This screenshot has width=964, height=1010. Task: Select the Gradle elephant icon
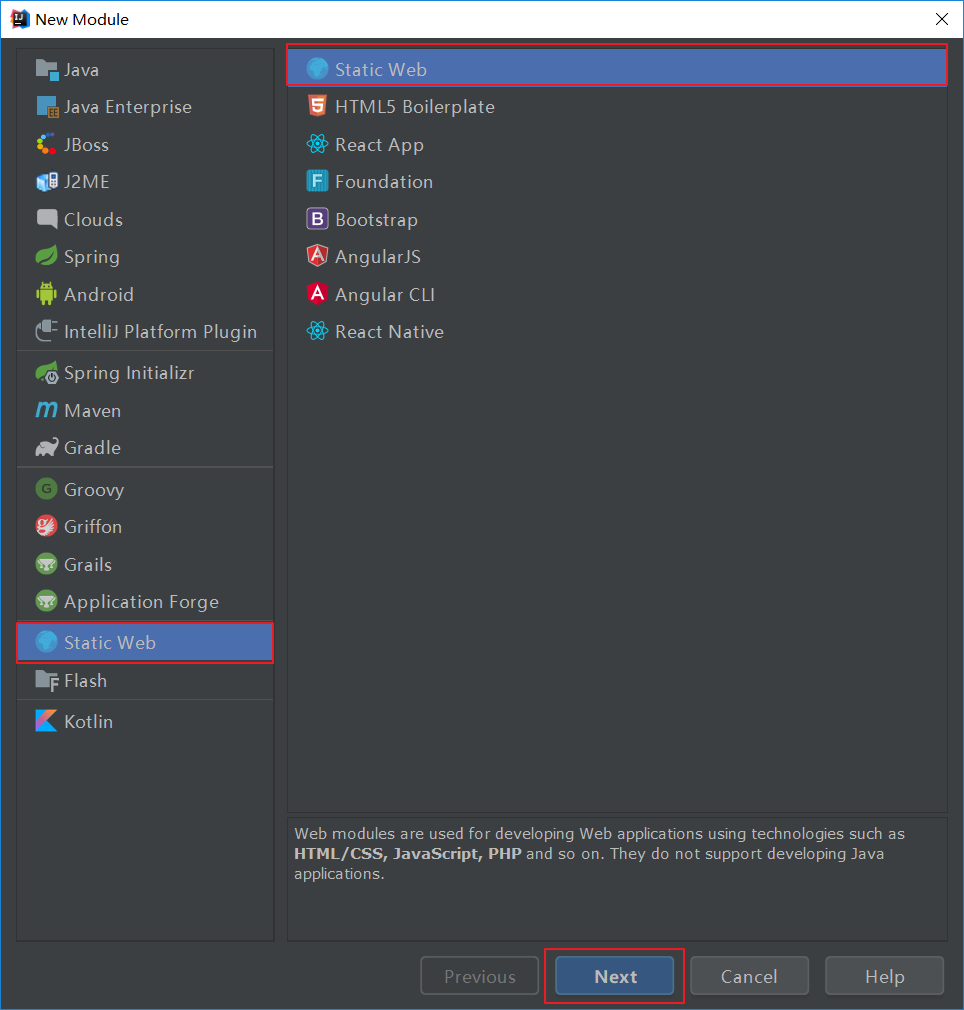click(x=46, y=447)
